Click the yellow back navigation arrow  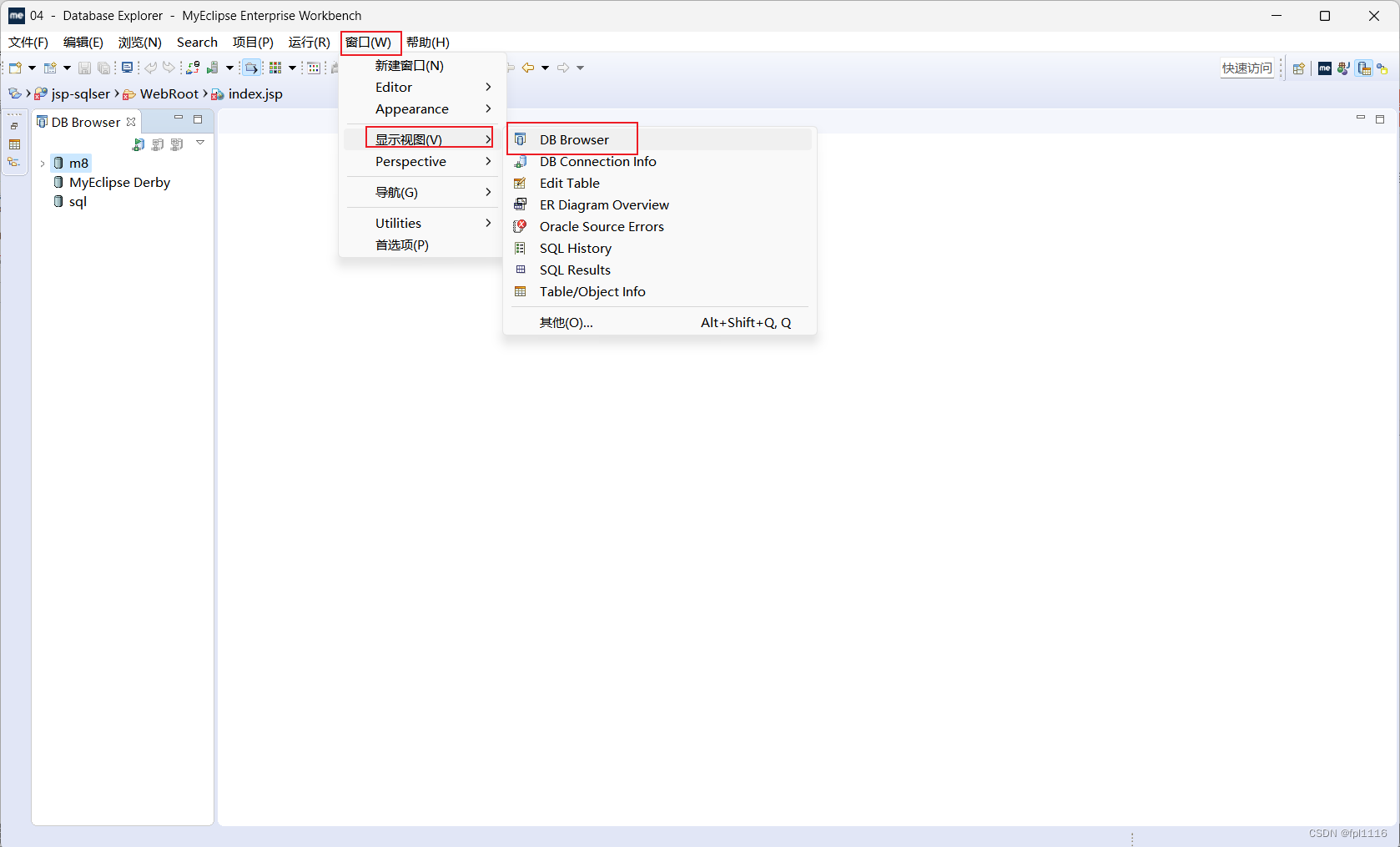coord(528,68)
